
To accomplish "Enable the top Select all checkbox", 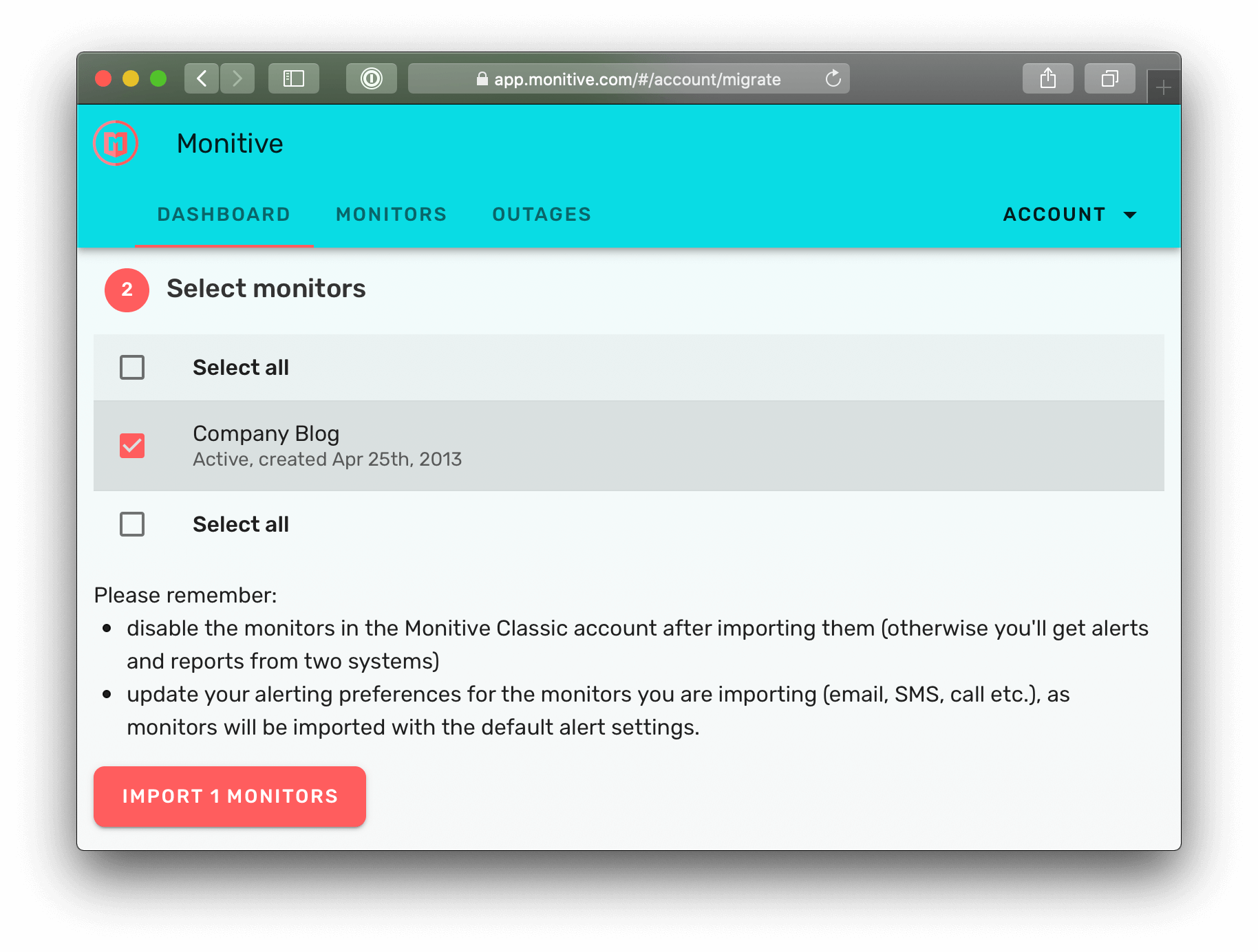I will pos(131,367).
